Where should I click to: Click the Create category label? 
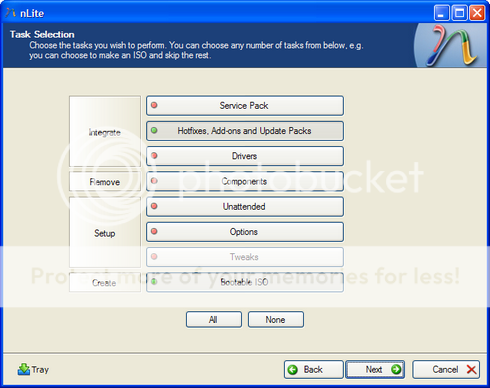pos(105,283)
